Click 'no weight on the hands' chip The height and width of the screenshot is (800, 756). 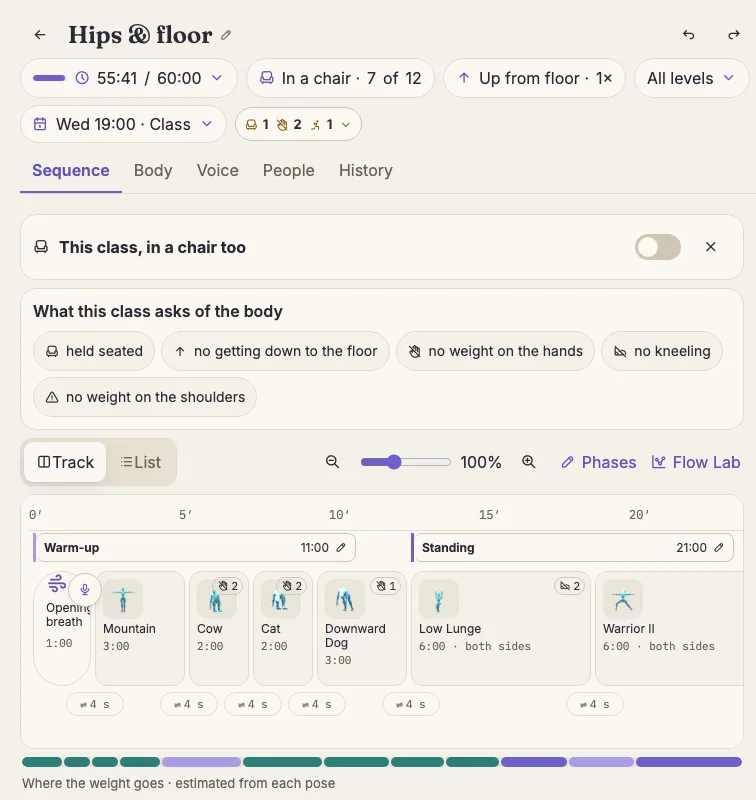495,351
